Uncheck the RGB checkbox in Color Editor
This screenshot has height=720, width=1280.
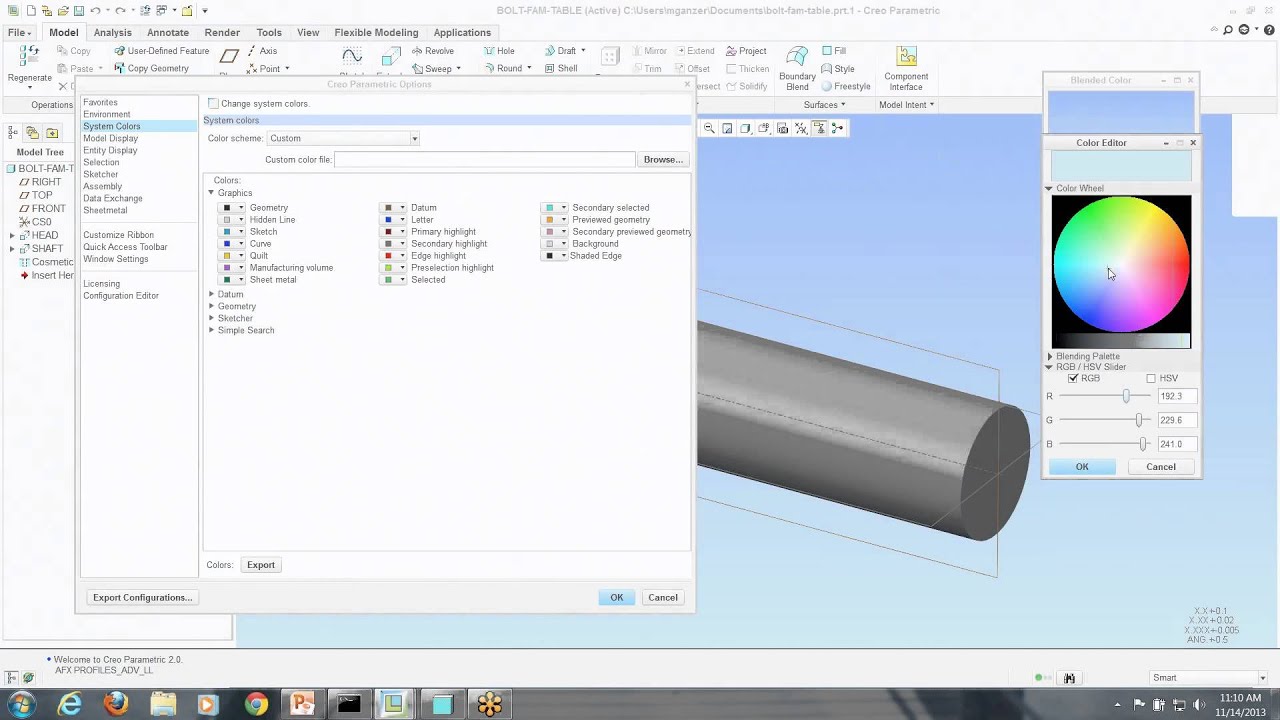point(1073,379)
